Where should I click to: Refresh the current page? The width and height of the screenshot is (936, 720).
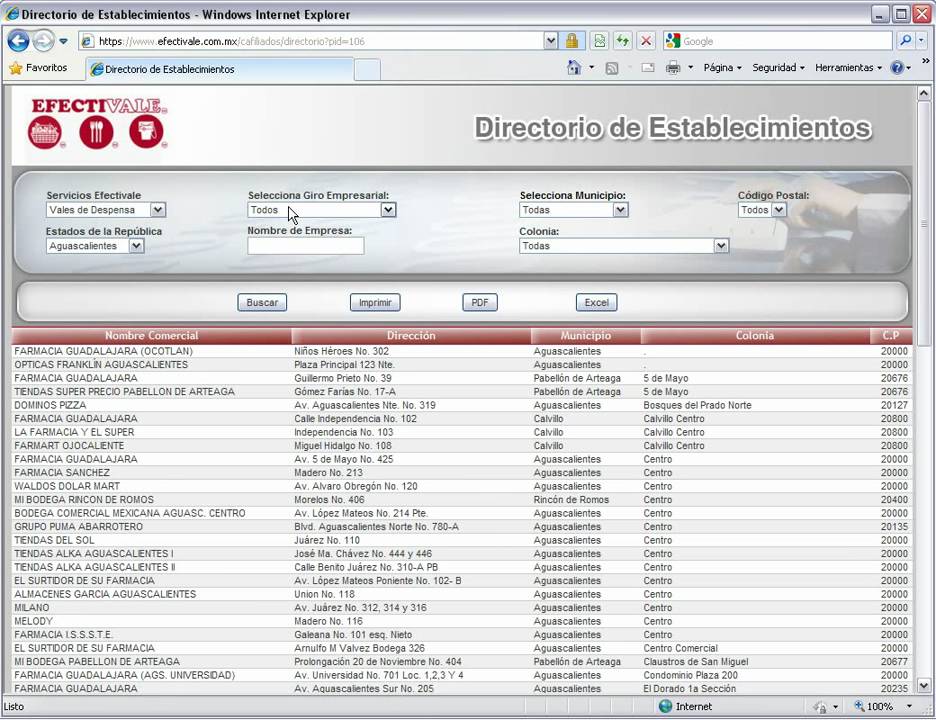click(x=623, y=40)
